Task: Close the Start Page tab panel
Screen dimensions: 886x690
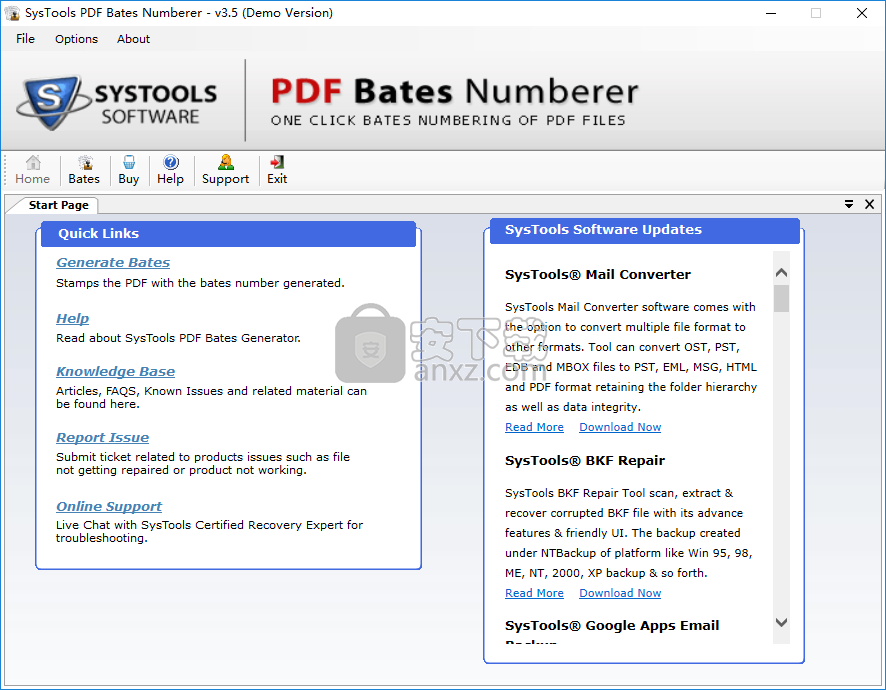Action: click(870, 204)
